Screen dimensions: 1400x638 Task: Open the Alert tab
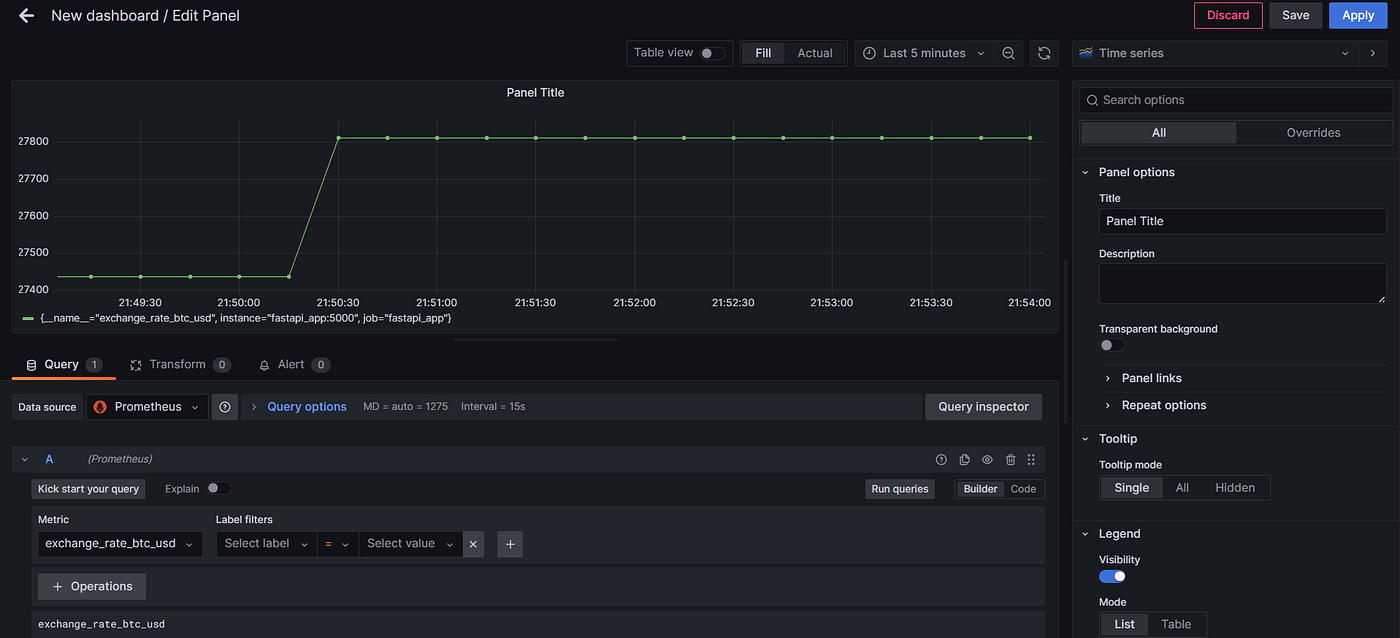click(294, 365)
